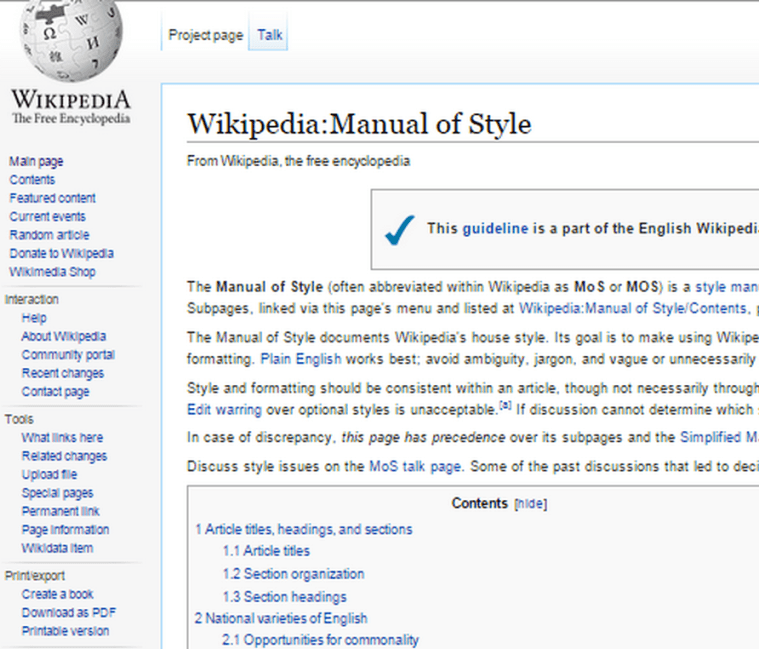This screenshot has width=759, height=649.
Task: Click Donate to Wikipedia link
Action: coord(61,253)
